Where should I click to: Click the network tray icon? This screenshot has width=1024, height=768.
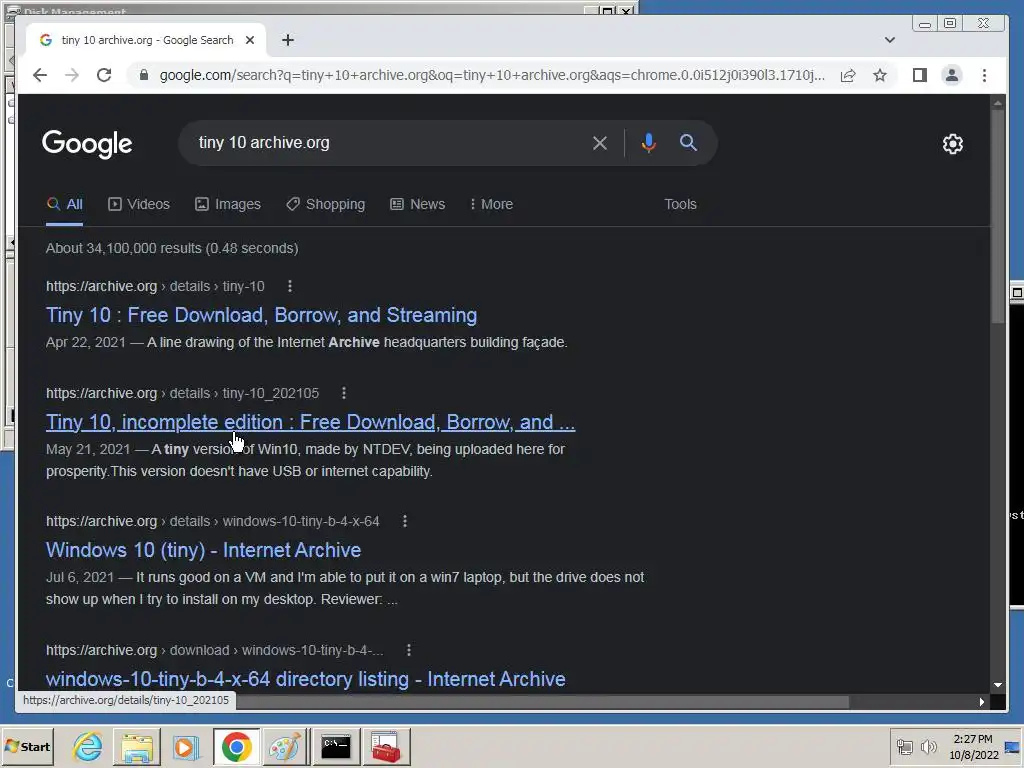click(904, 746)
